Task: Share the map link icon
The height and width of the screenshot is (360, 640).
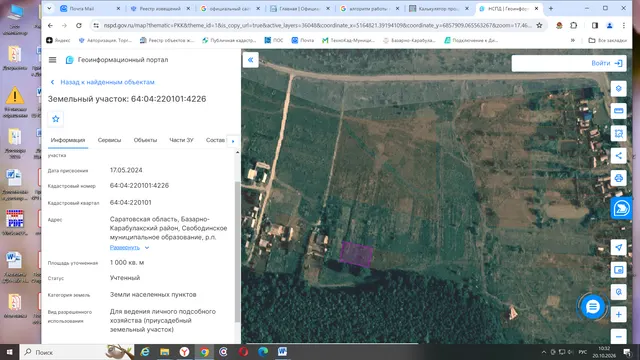Action: pyautogui.click(x=618, y=156)
